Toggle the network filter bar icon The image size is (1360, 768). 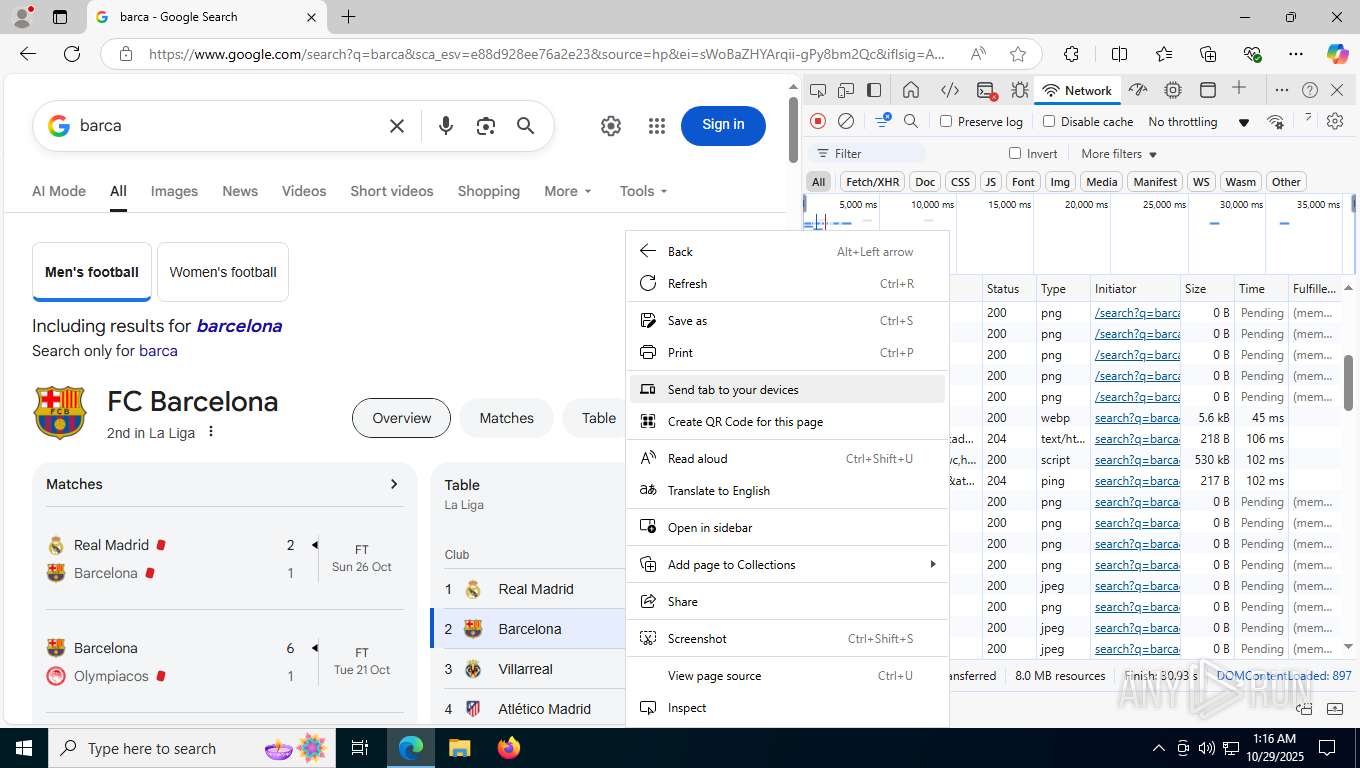(882, 121)
